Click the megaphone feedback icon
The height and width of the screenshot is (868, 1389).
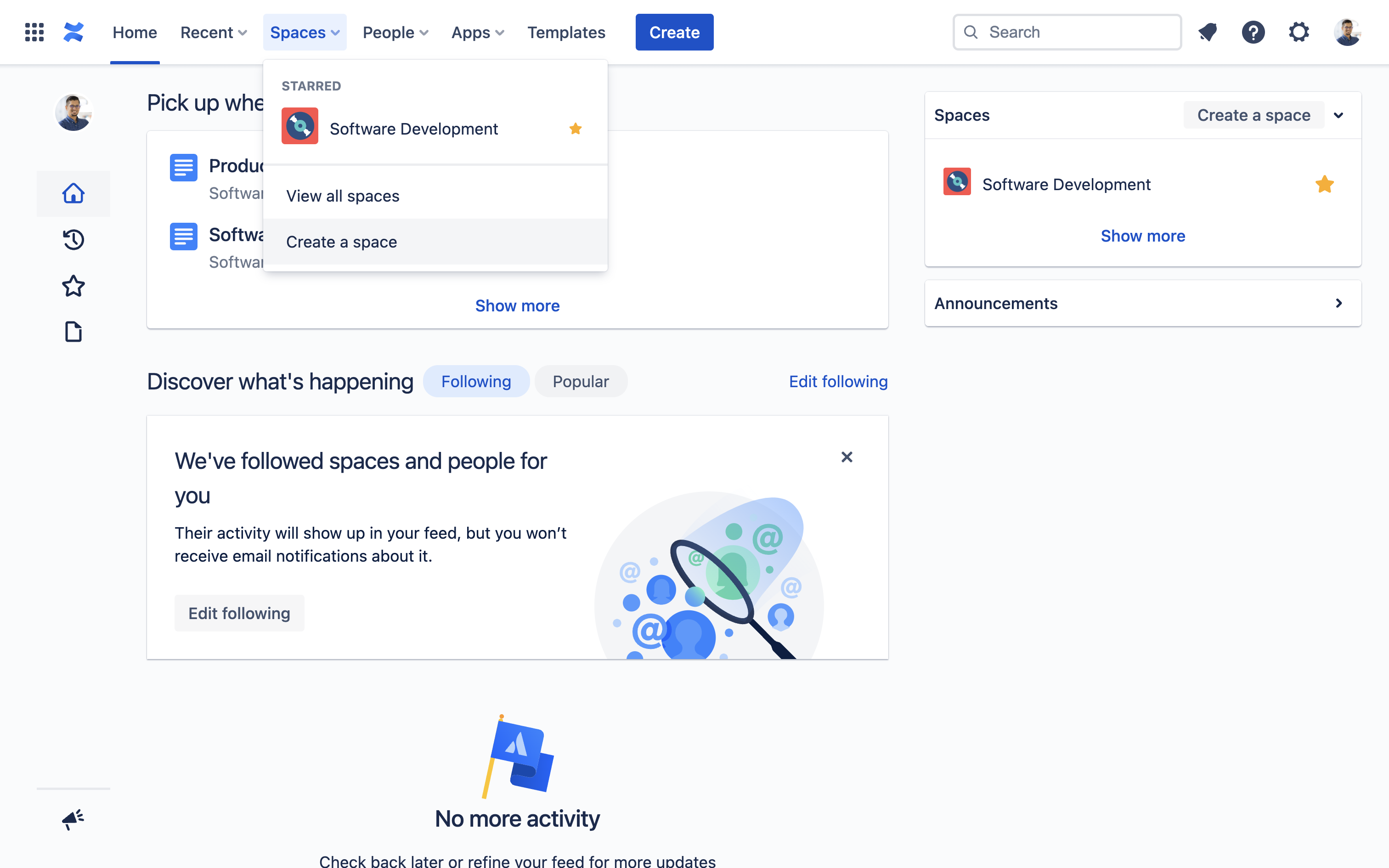[x=73, y=818]
